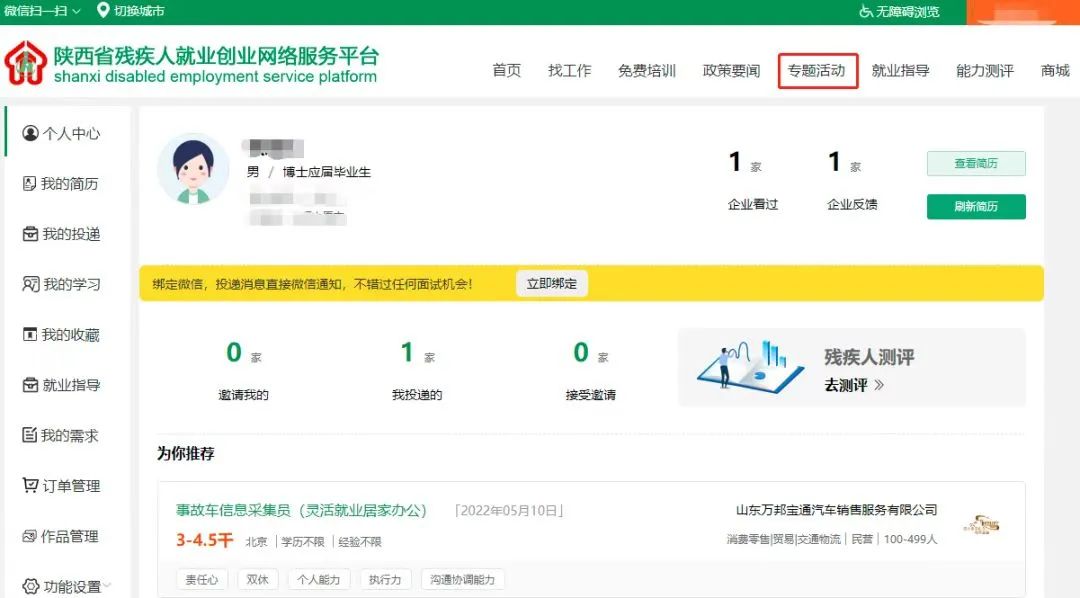
Task: Switch to the 专题活动 tab
Action: [817, 71]
